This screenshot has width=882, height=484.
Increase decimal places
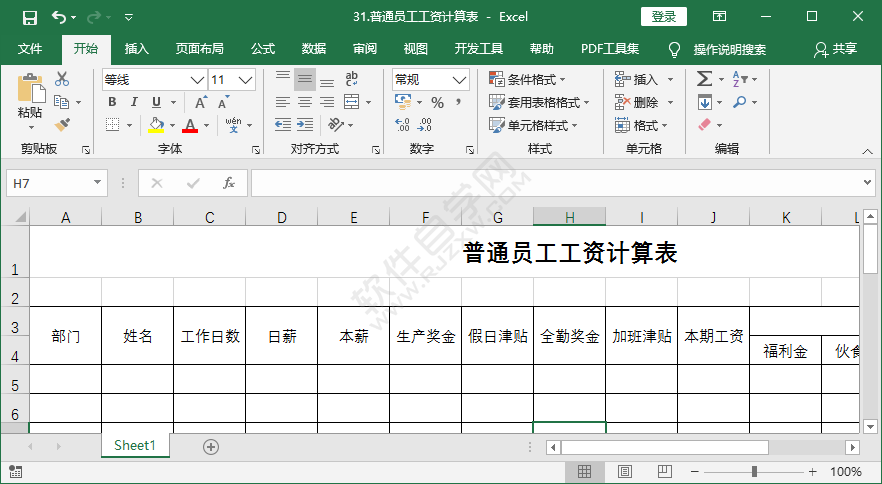402,124
